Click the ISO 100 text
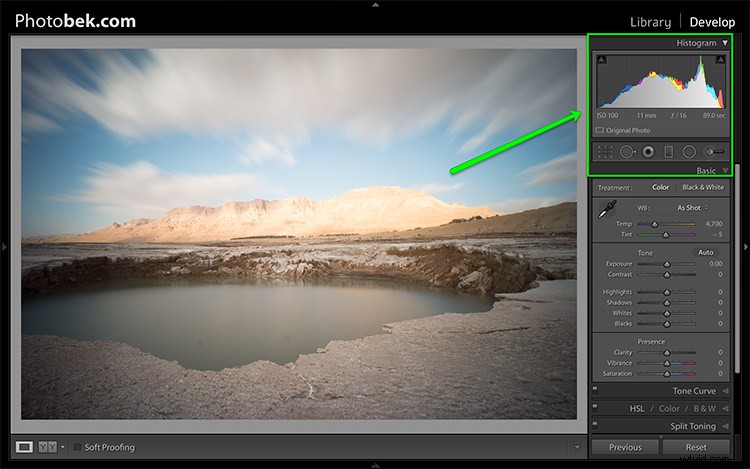This screenshot has height=469, width=750. pos(607,116)
